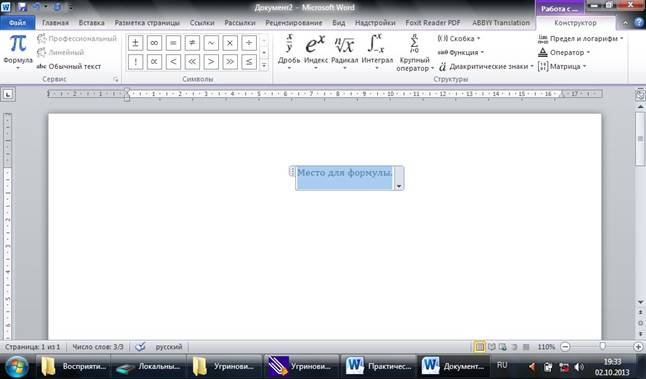Select the Обычный текст option
Screen dimensions: 646x379
tap(69, 66)
